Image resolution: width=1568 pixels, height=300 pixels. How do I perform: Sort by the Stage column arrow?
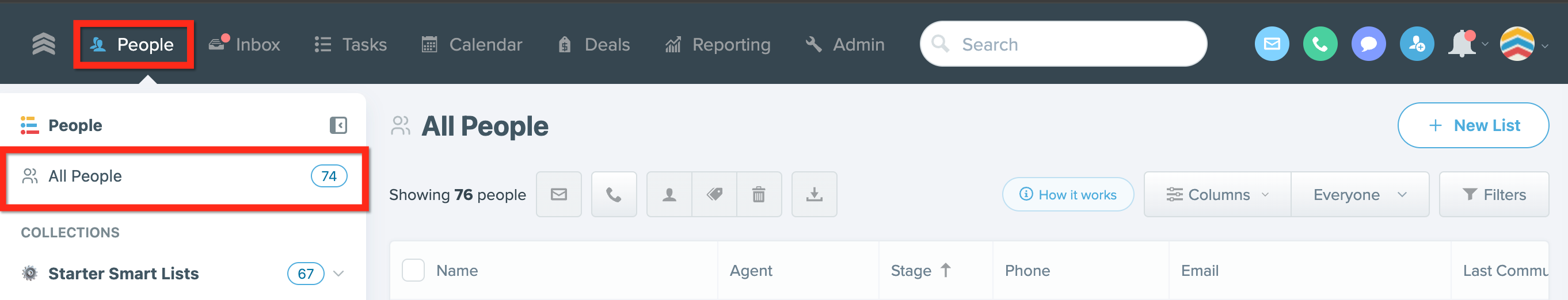click(x=945, y=270)
